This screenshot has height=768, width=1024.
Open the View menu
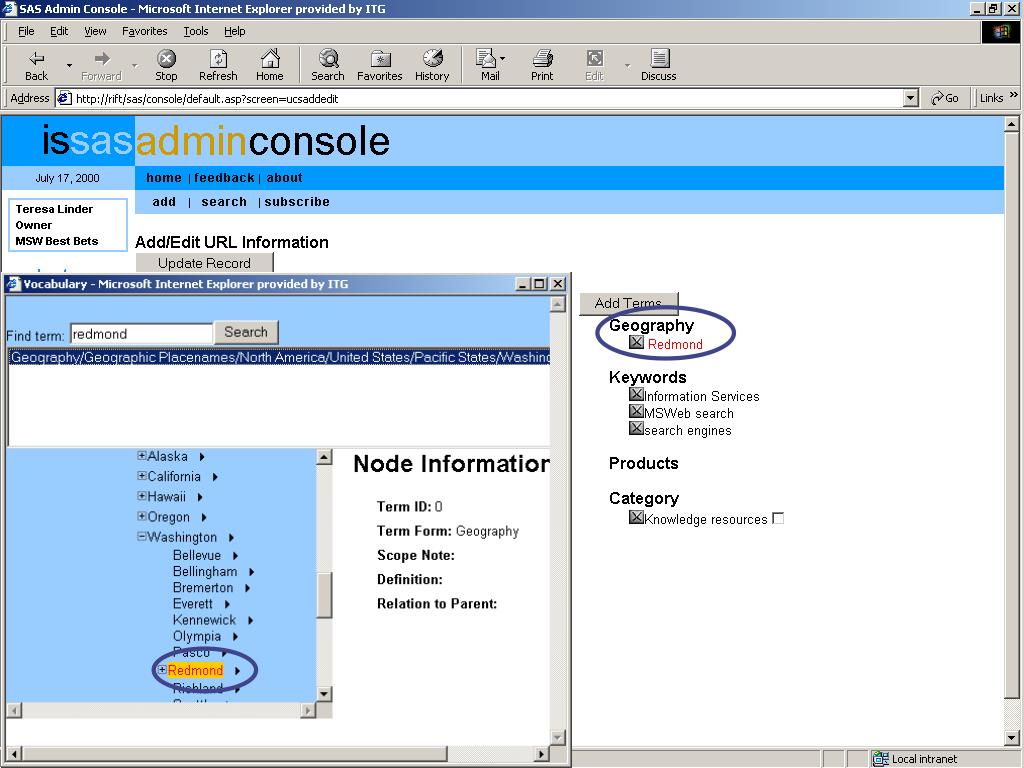point(95,31)
